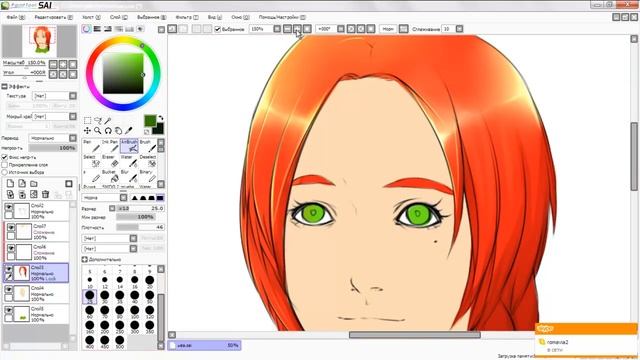Toggle the Выбранное checkbox in toolbar
Image resolution: width=640 pixels, height=360 pixels.
click(x=218, y=29)
